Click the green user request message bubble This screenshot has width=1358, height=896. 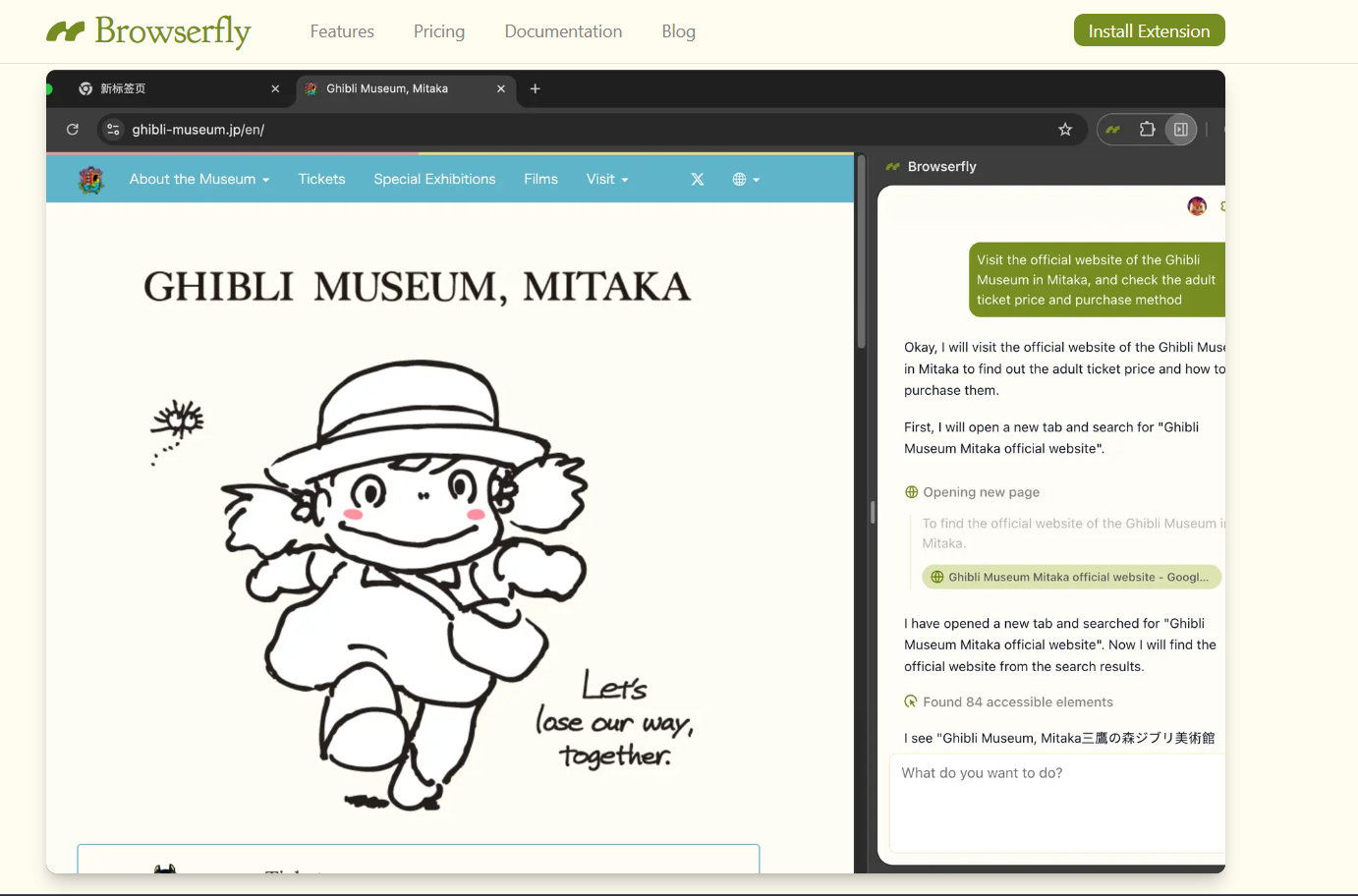(x=1097, y=280)
